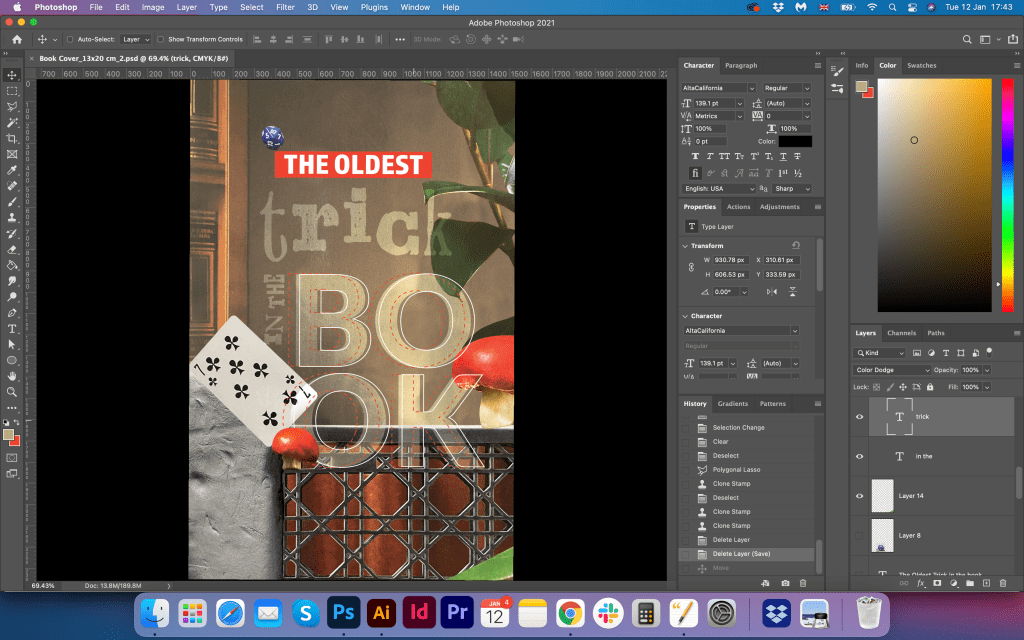Select the Zoom tool in the toolbar
1024x640 pixels.
(12, 391)
